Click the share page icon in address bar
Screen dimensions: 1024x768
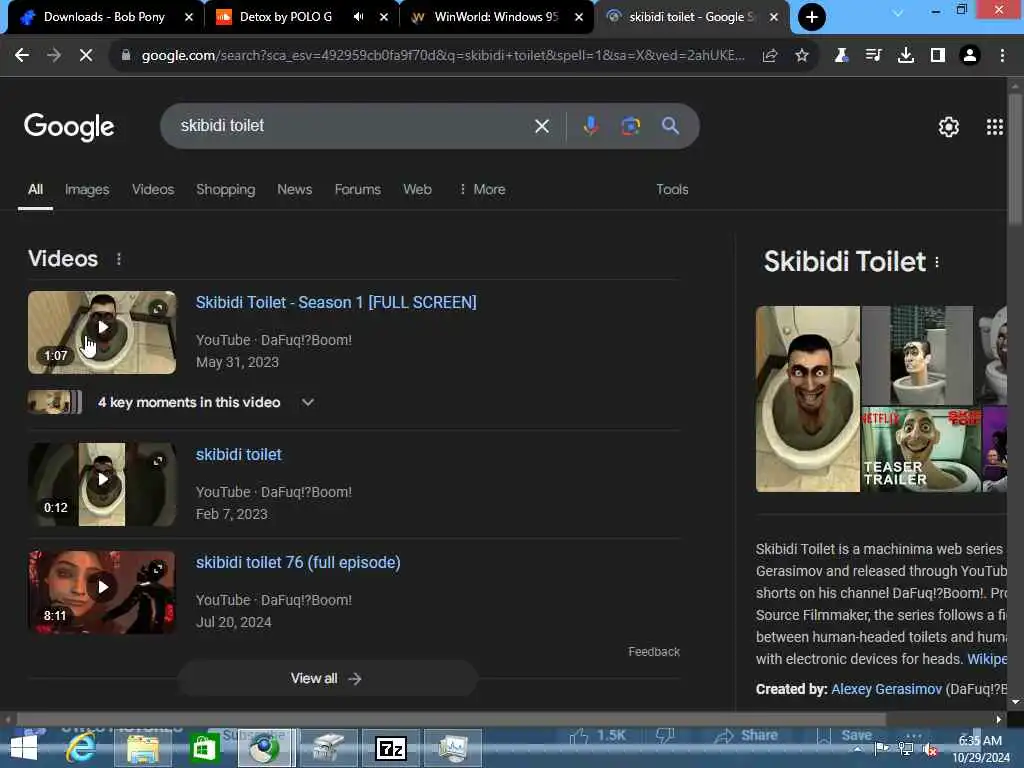770,56
